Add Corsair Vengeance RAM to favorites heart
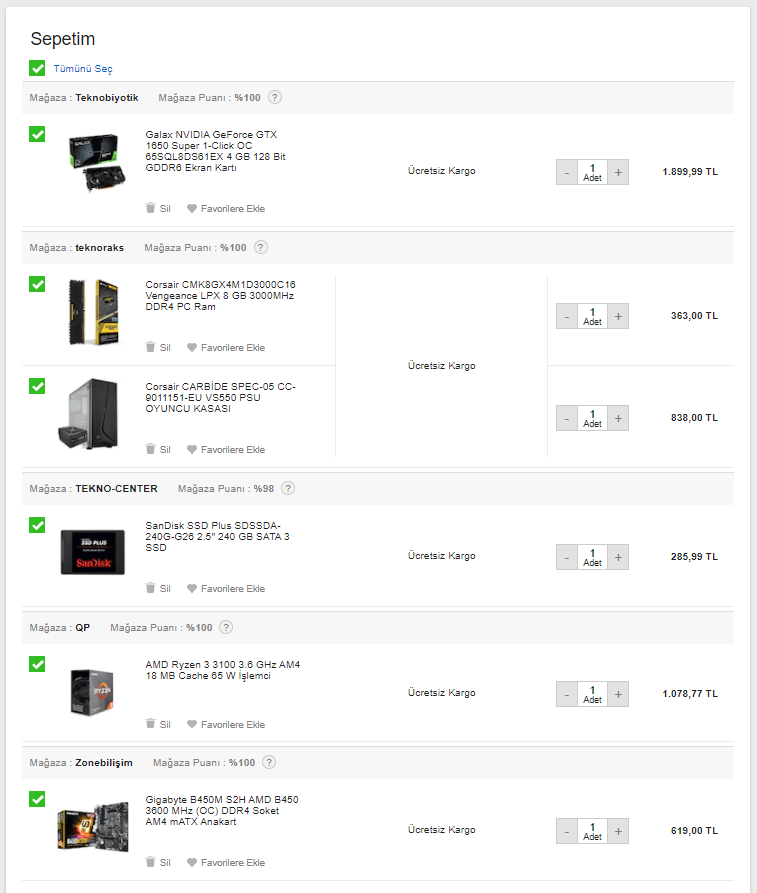The image size is (757, 893). click(192, 347)
